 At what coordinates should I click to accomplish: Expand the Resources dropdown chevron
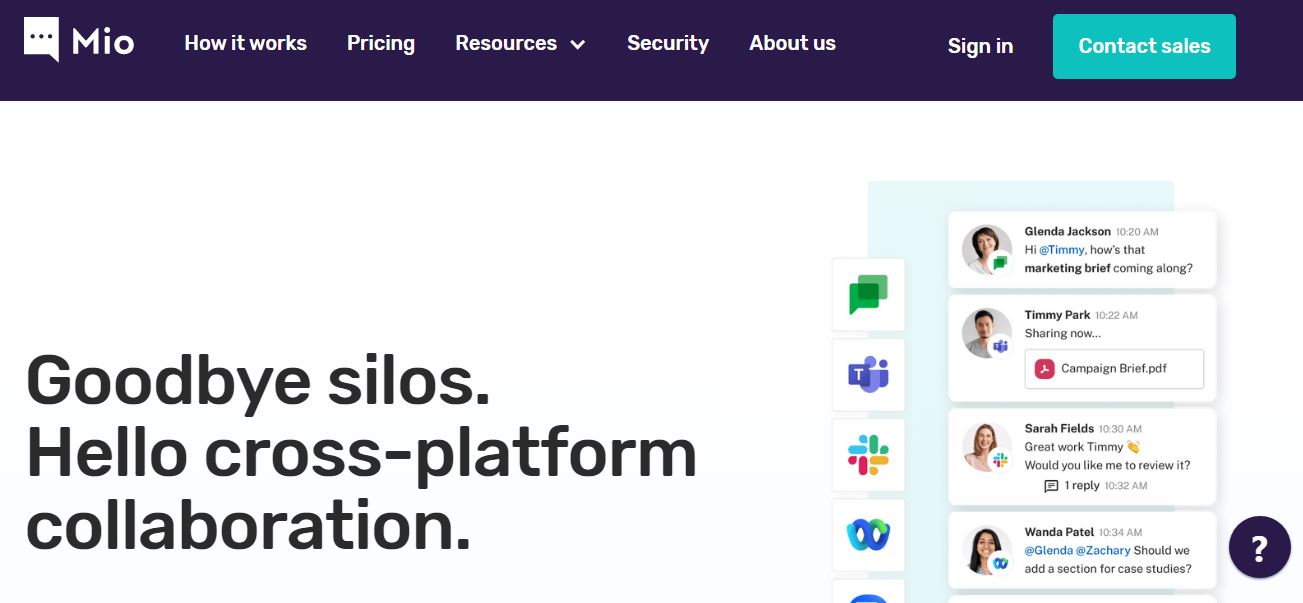coord(577,45)
